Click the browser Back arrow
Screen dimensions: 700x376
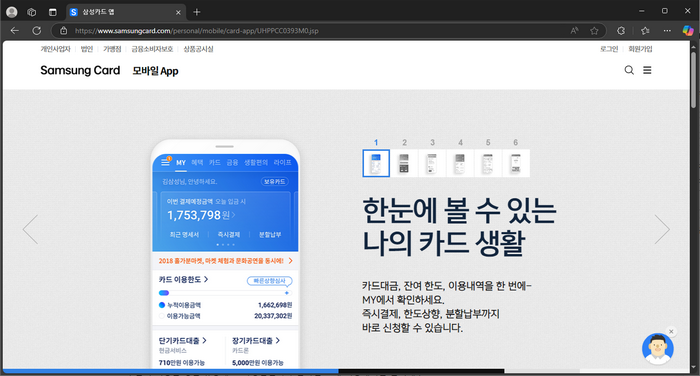(x=15, y=30)
